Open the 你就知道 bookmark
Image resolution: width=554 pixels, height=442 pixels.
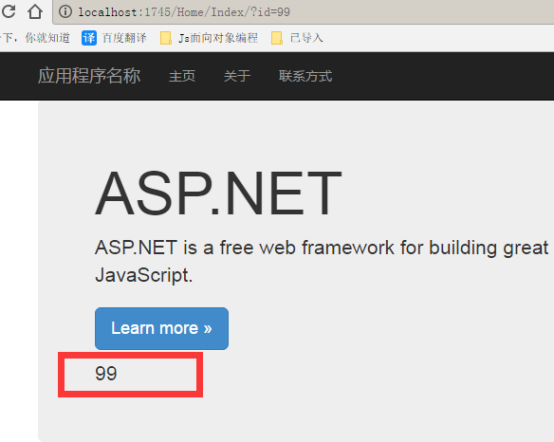[35, 38]
